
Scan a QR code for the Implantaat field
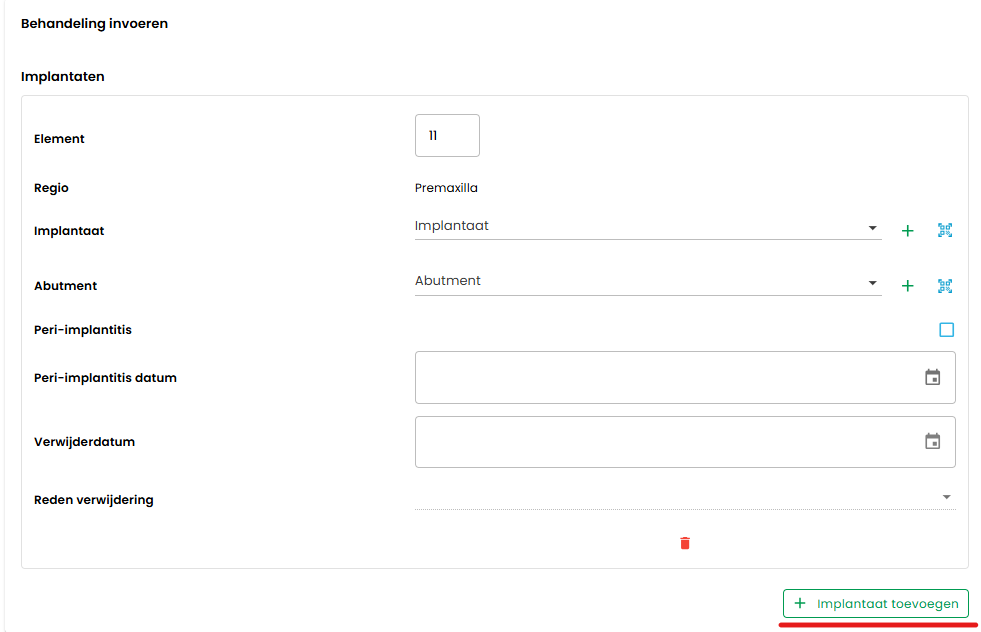tap(945, 230)
